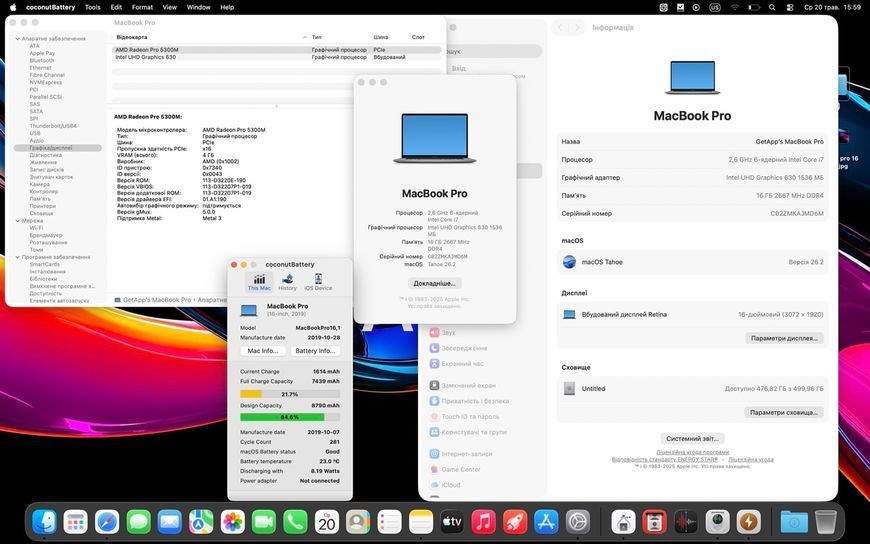The image size is (870, 544).
Task: Click the Untitled storage disk row
Action: point(692,389)
